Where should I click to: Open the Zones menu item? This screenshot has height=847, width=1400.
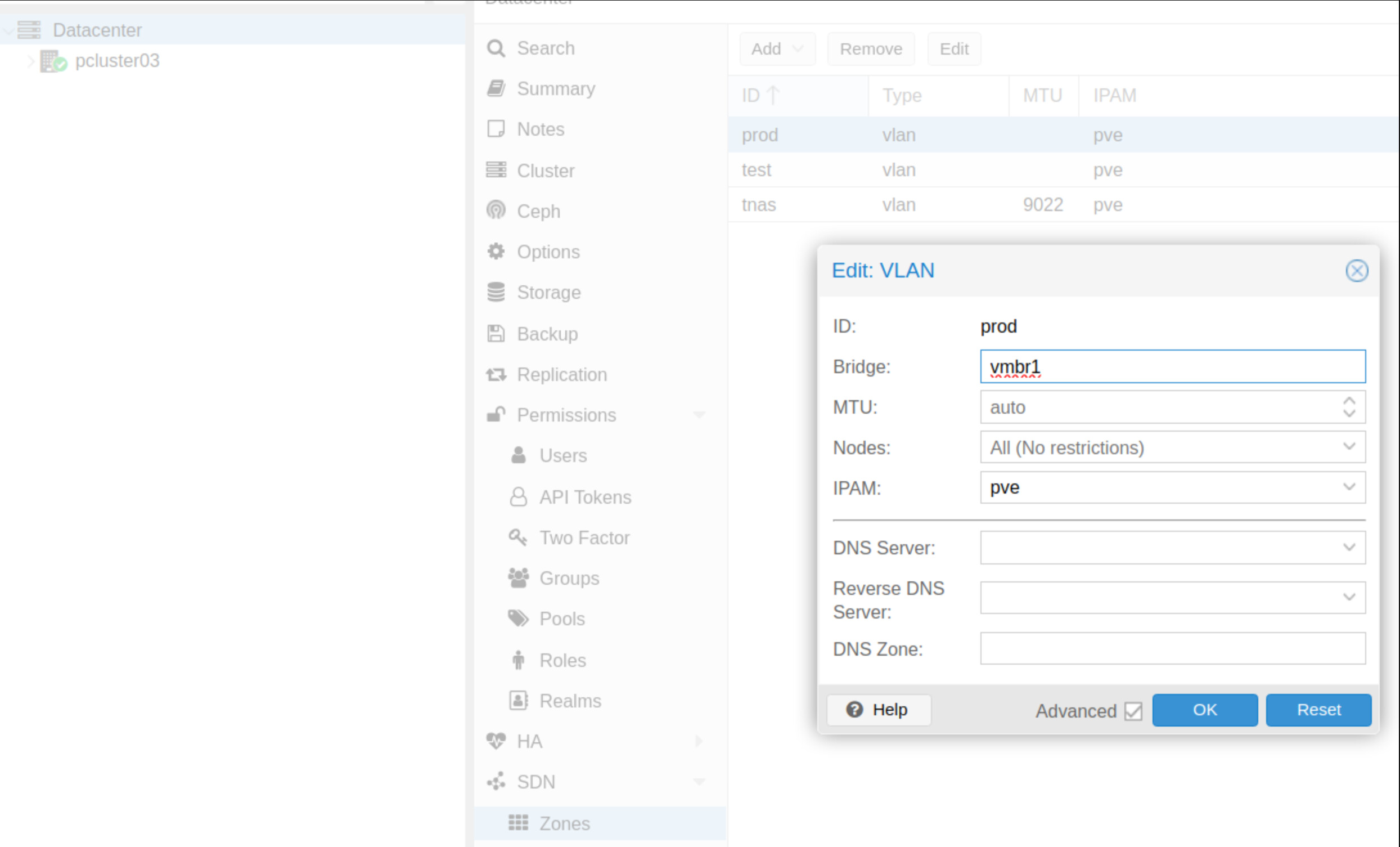(564, 823)
